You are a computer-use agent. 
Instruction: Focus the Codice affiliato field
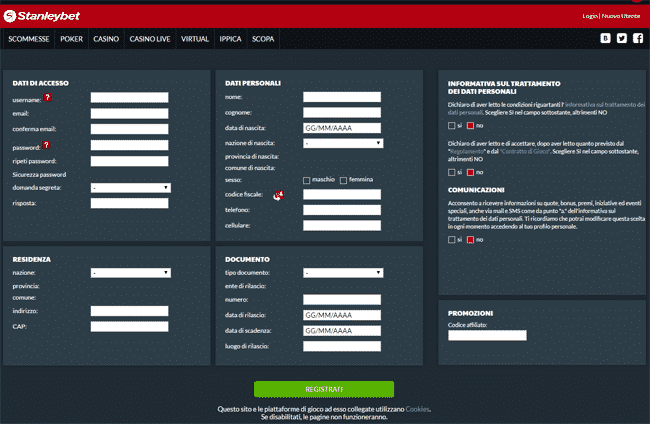click(x=487, y=335)
